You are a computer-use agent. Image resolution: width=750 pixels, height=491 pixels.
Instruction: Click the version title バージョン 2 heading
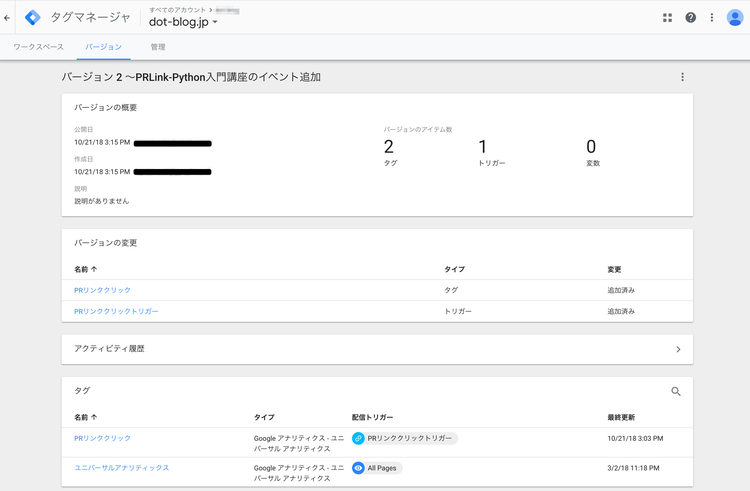[x=191, y=77]
